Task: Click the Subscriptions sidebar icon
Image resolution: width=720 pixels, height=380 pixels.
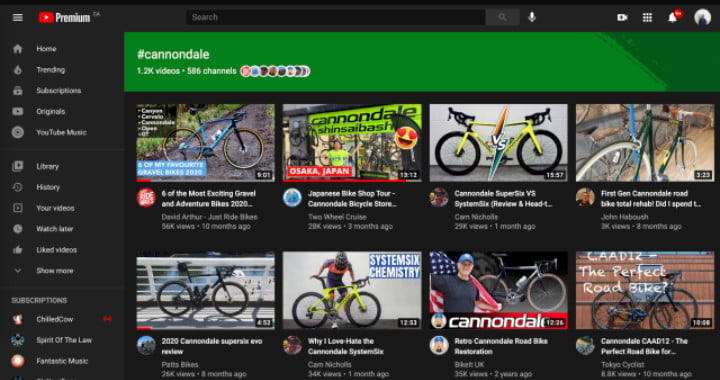Action: click(17, 90)
